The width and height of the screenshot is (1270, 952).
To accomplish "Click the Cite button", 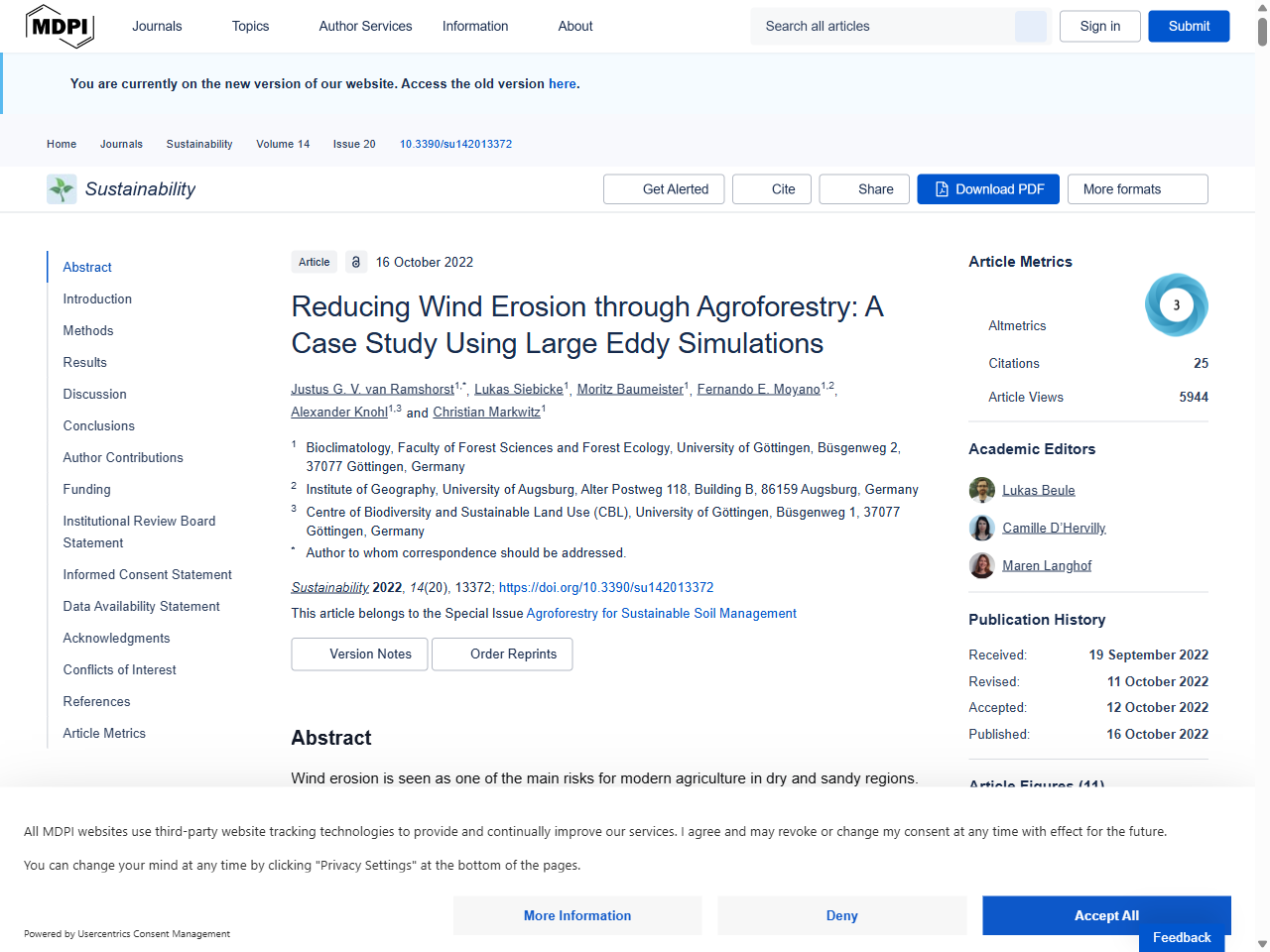I will (772, 189).
